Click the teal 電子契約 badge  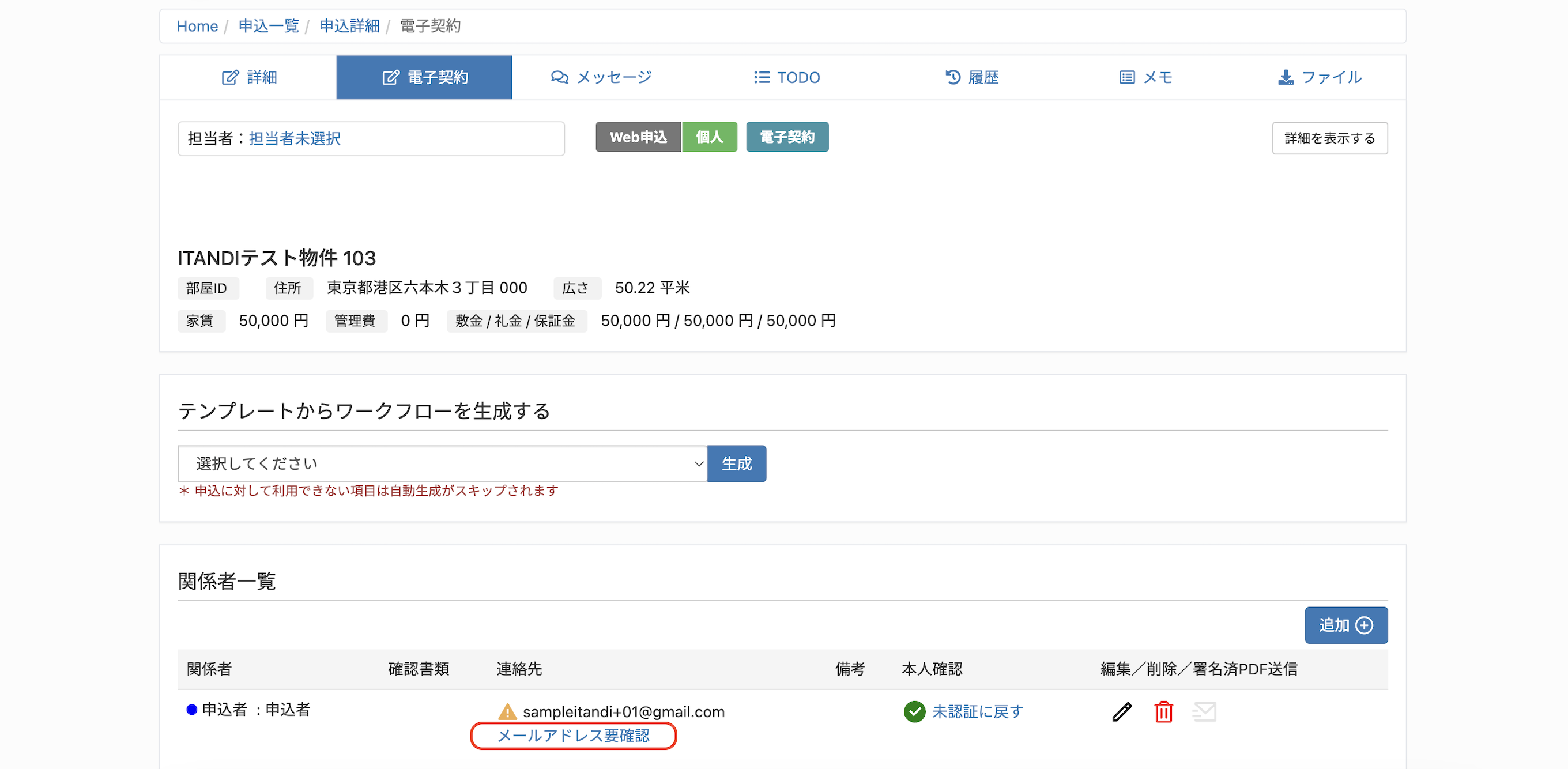click(x=787, y=137)
